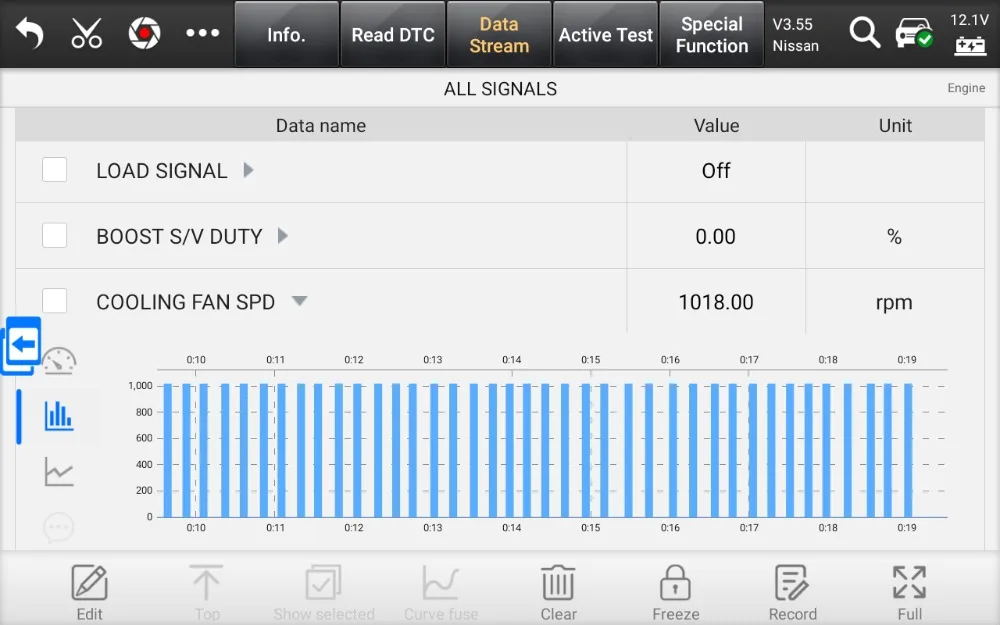The width and height of the screenshot is (1000, 625).
Task: Tap the LOAD SIGNAL name text
Action: click(162, 171)
